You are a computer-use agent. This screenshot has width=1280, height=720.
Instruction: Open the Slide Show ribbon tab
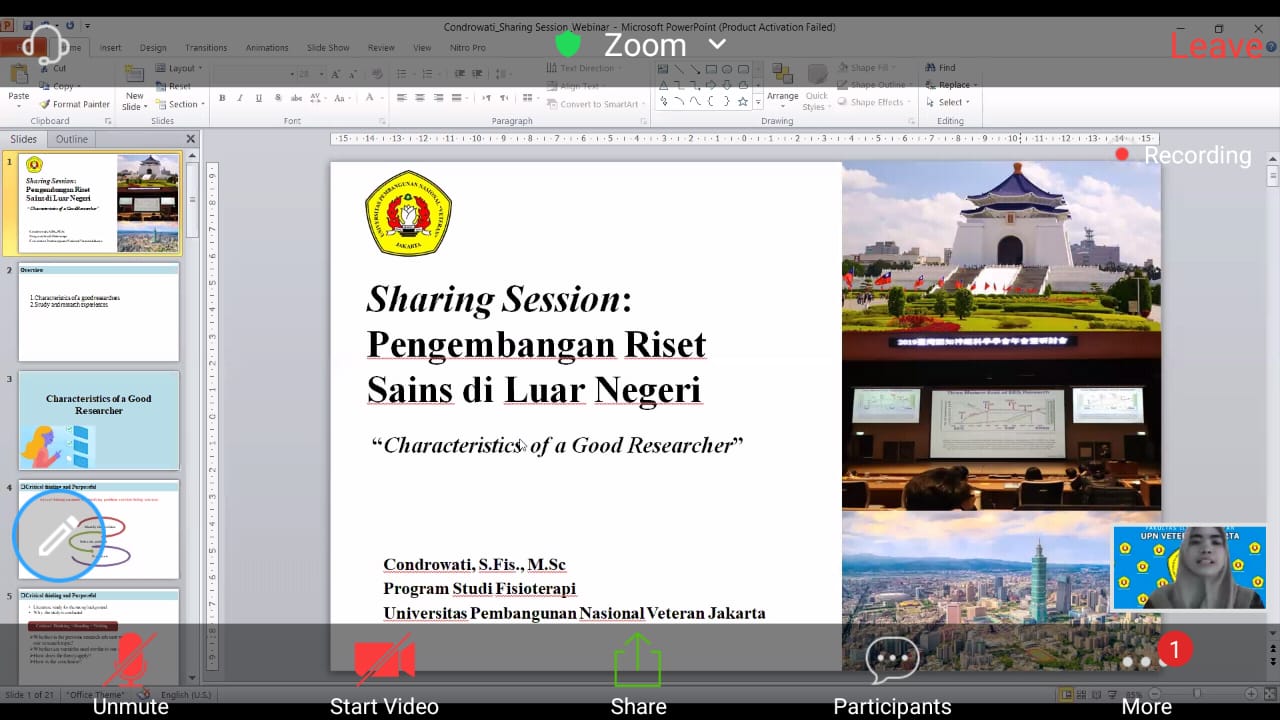coord(328,48)
